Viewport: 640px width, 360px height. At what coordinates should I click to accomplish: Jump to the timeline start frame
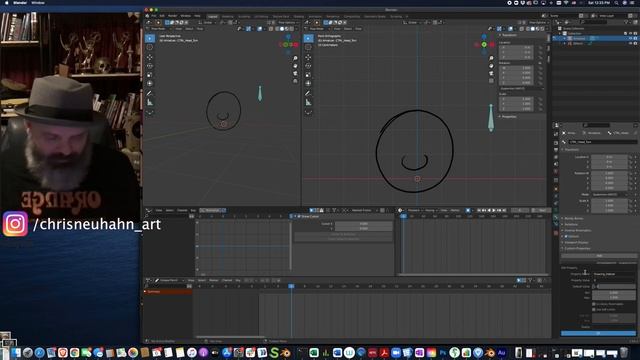pyautogui.click(x=479, y=211)
